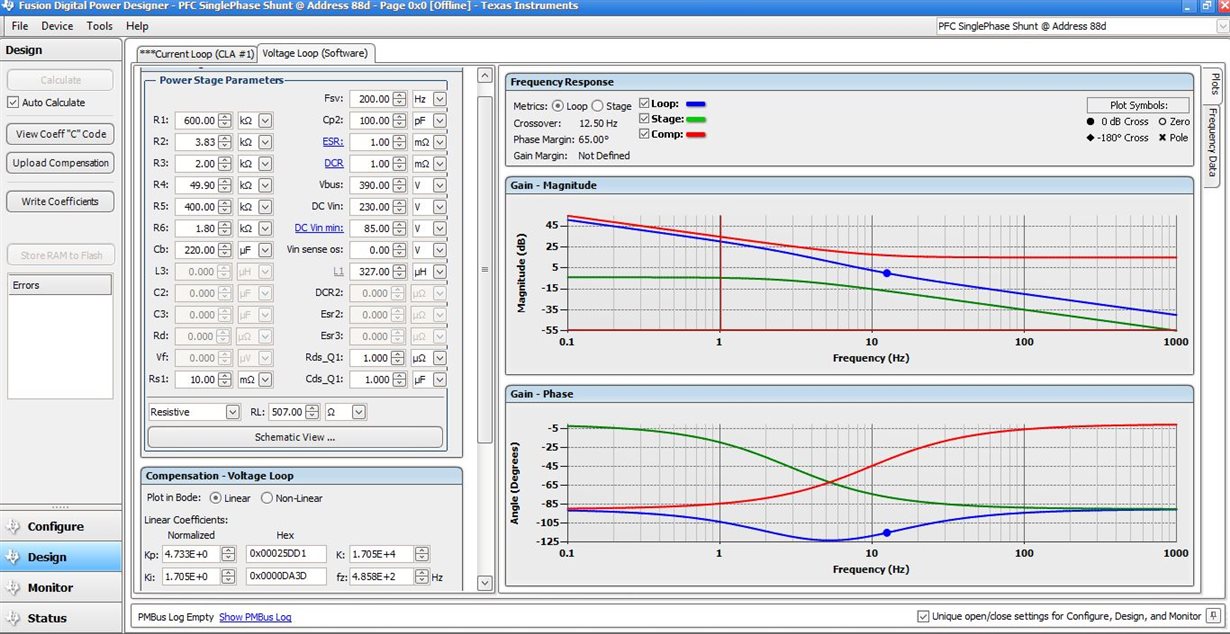Click the View Coeff "C" Code button
The width and height of the screenshot is (1230, 634).
[61, 134]
